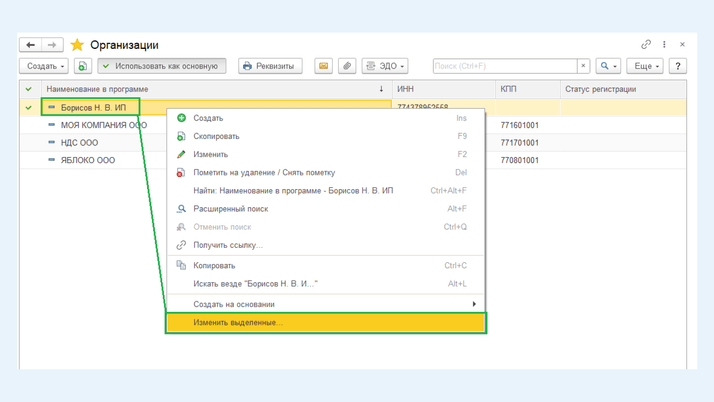
Task: Click the copy document icon beside Создать
Action: point(83,66)
